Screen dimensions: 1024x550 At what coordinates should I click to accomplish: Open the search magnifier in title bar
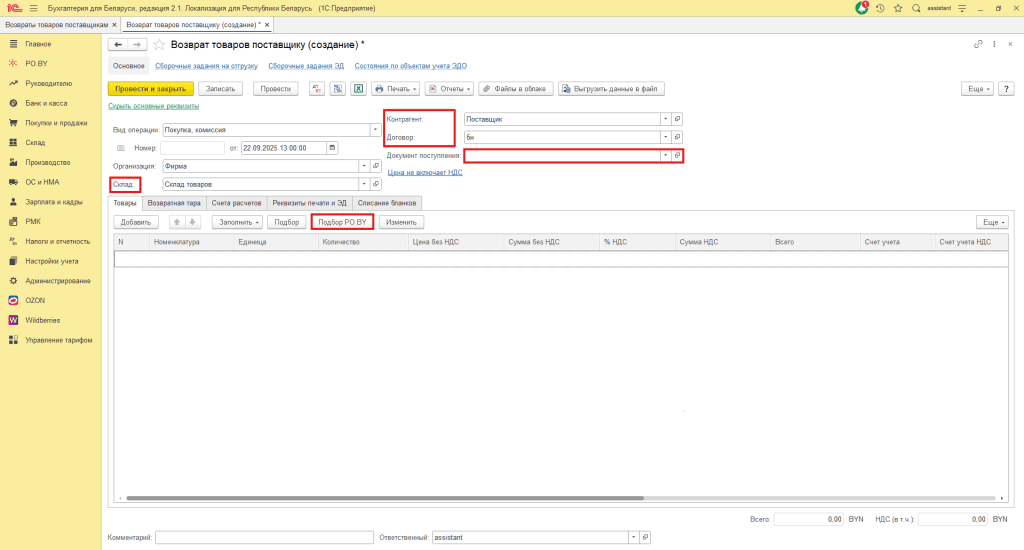(915, 8)
